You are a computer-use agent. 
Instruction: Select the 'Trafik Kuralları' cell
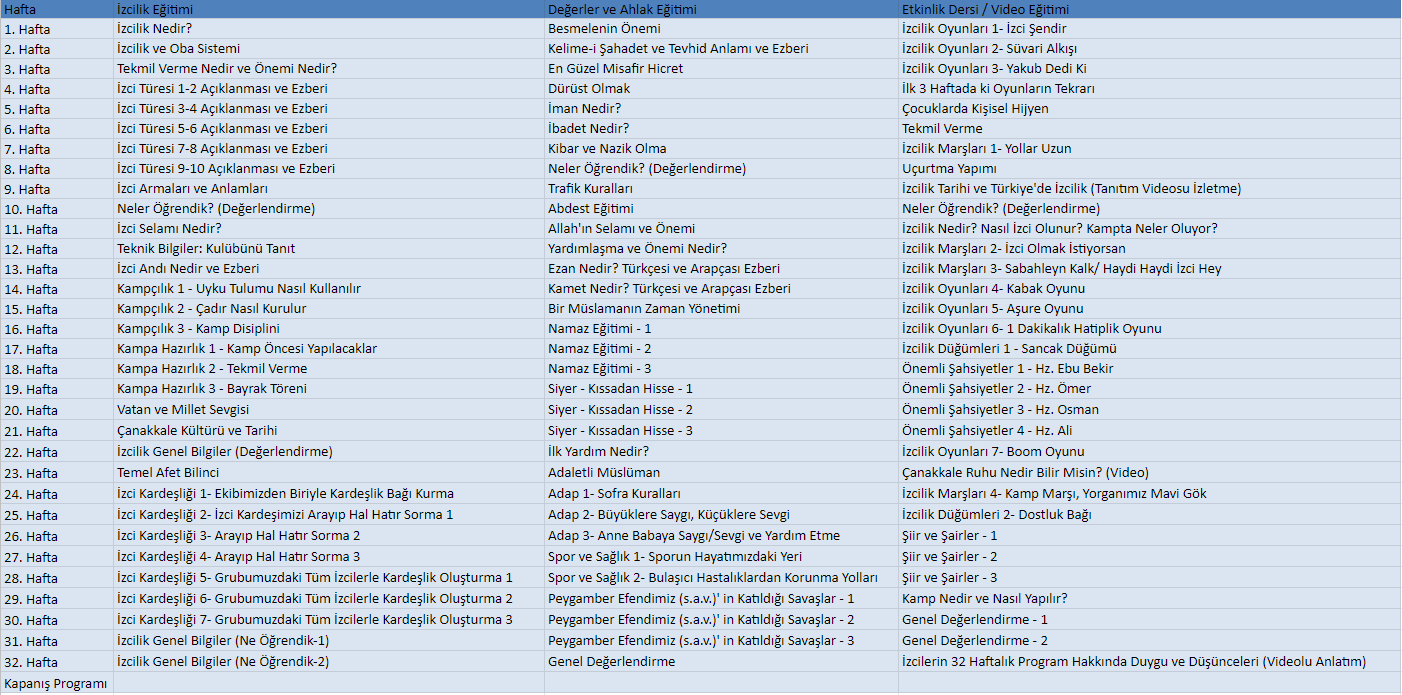point(721,189)
